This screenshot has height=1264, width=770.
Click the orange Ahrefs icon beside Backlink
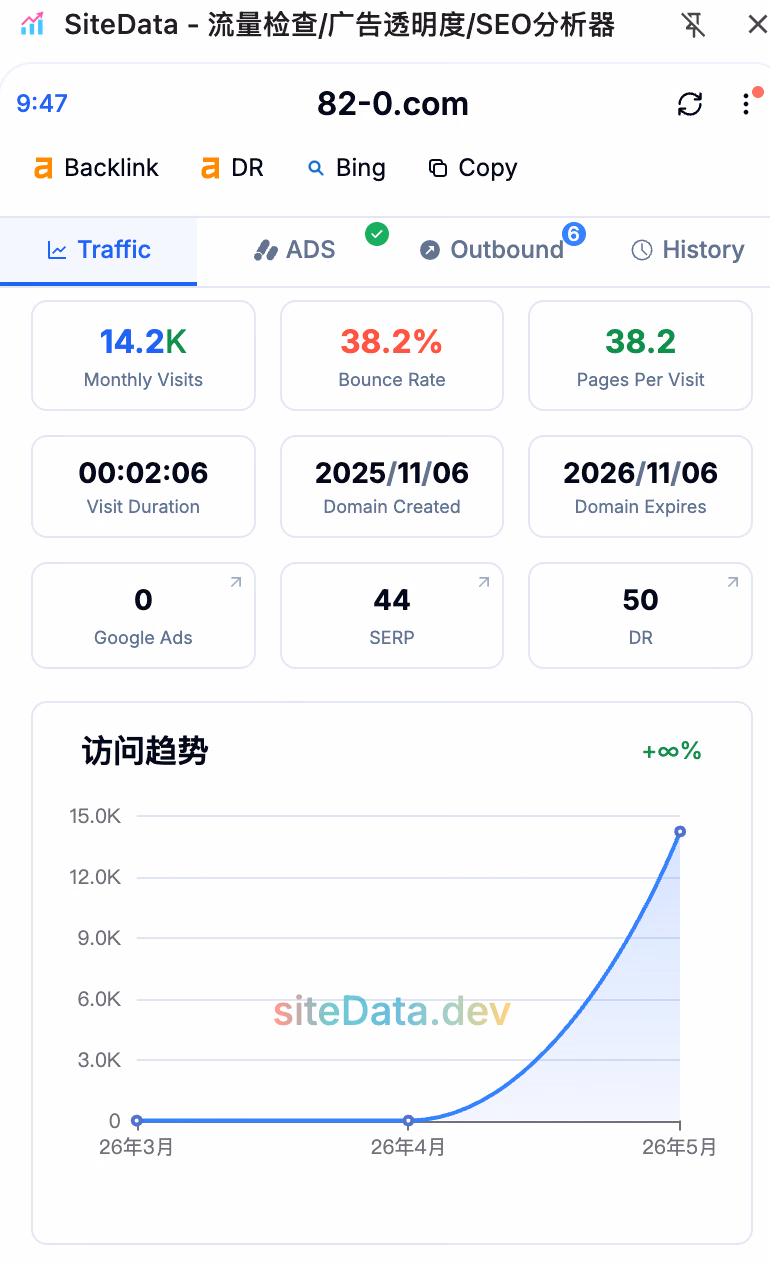[x=43, y=168]
